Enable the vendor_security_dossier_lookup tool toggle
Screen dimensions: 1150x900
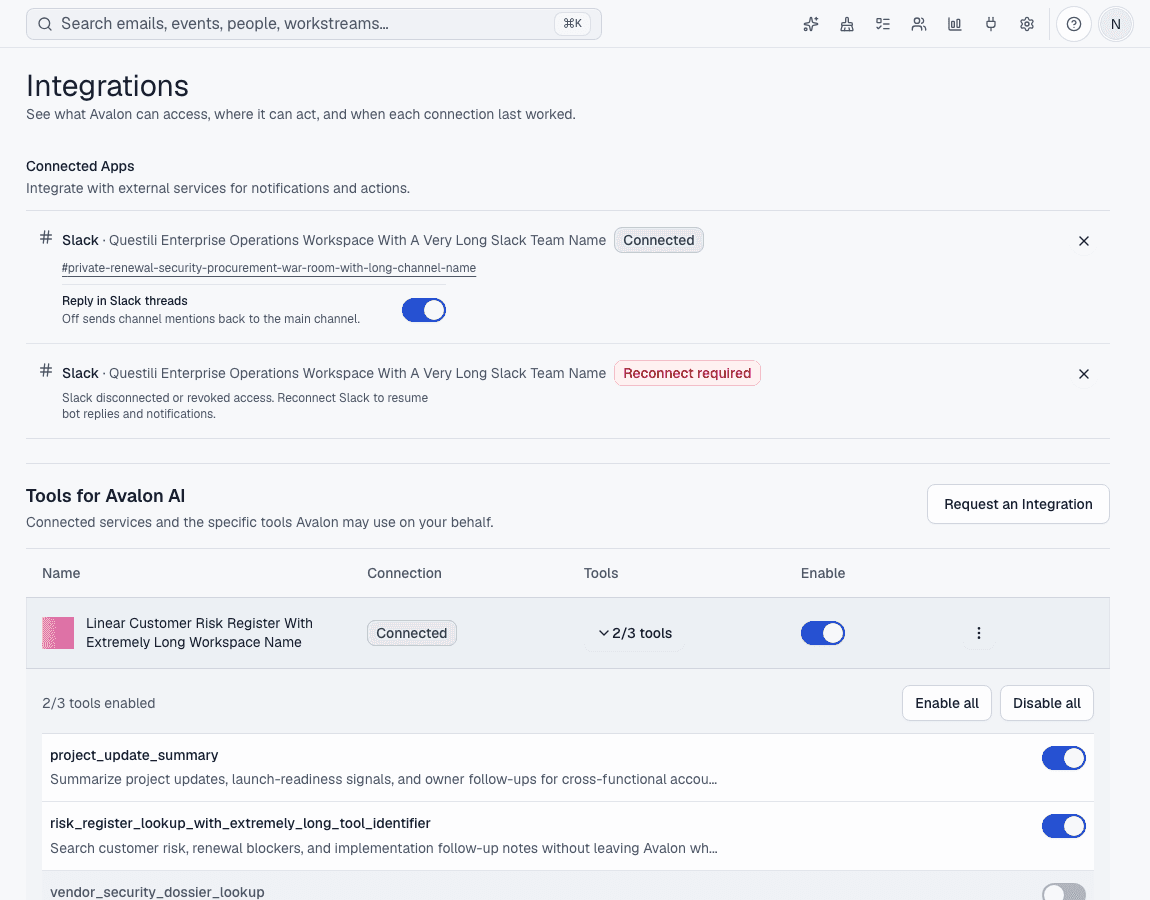click(x=1063, y=892)
